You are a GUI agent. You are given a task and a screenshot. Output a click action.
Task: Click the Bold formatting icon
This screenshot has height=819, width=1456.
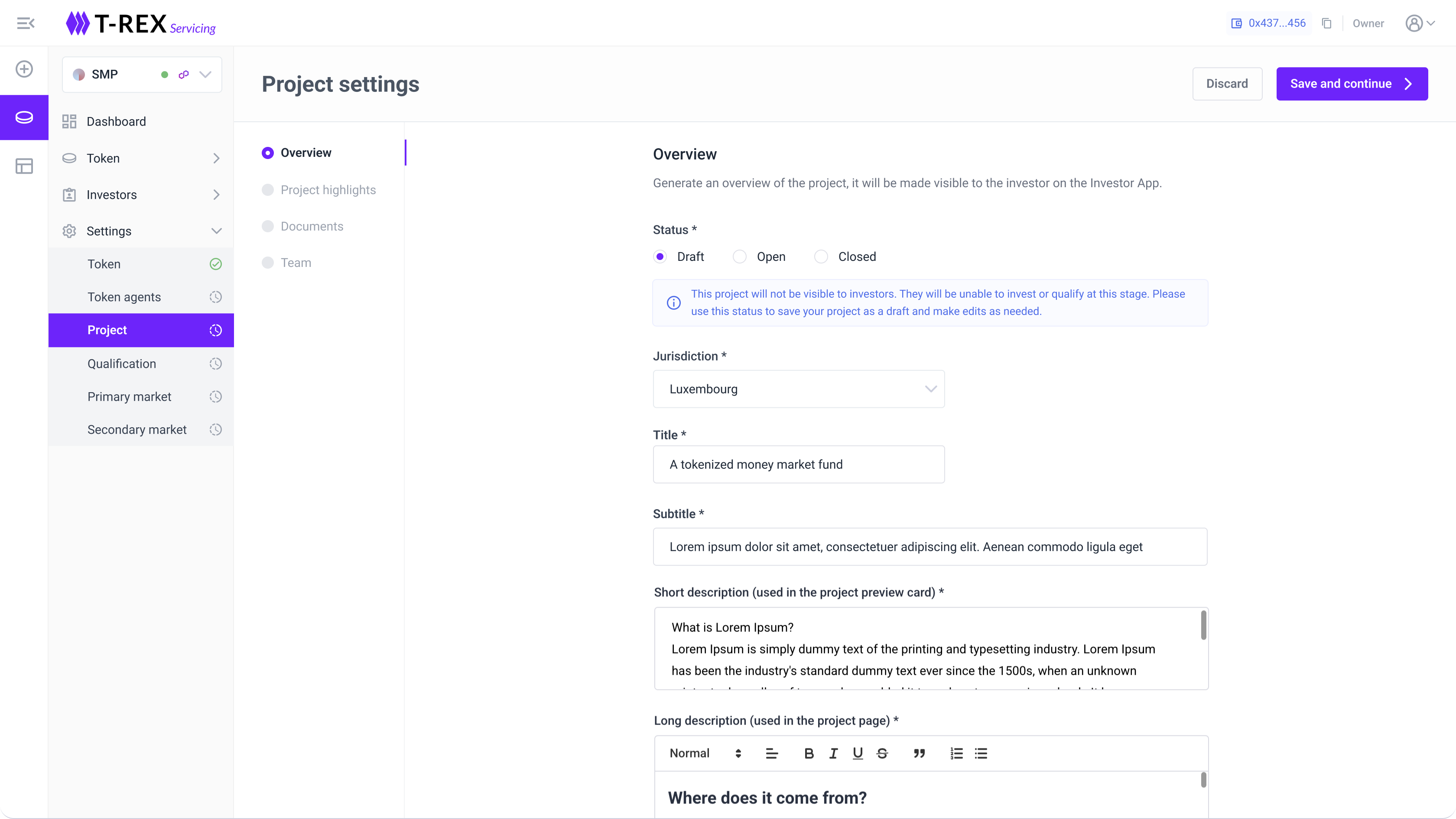(809, 754)
